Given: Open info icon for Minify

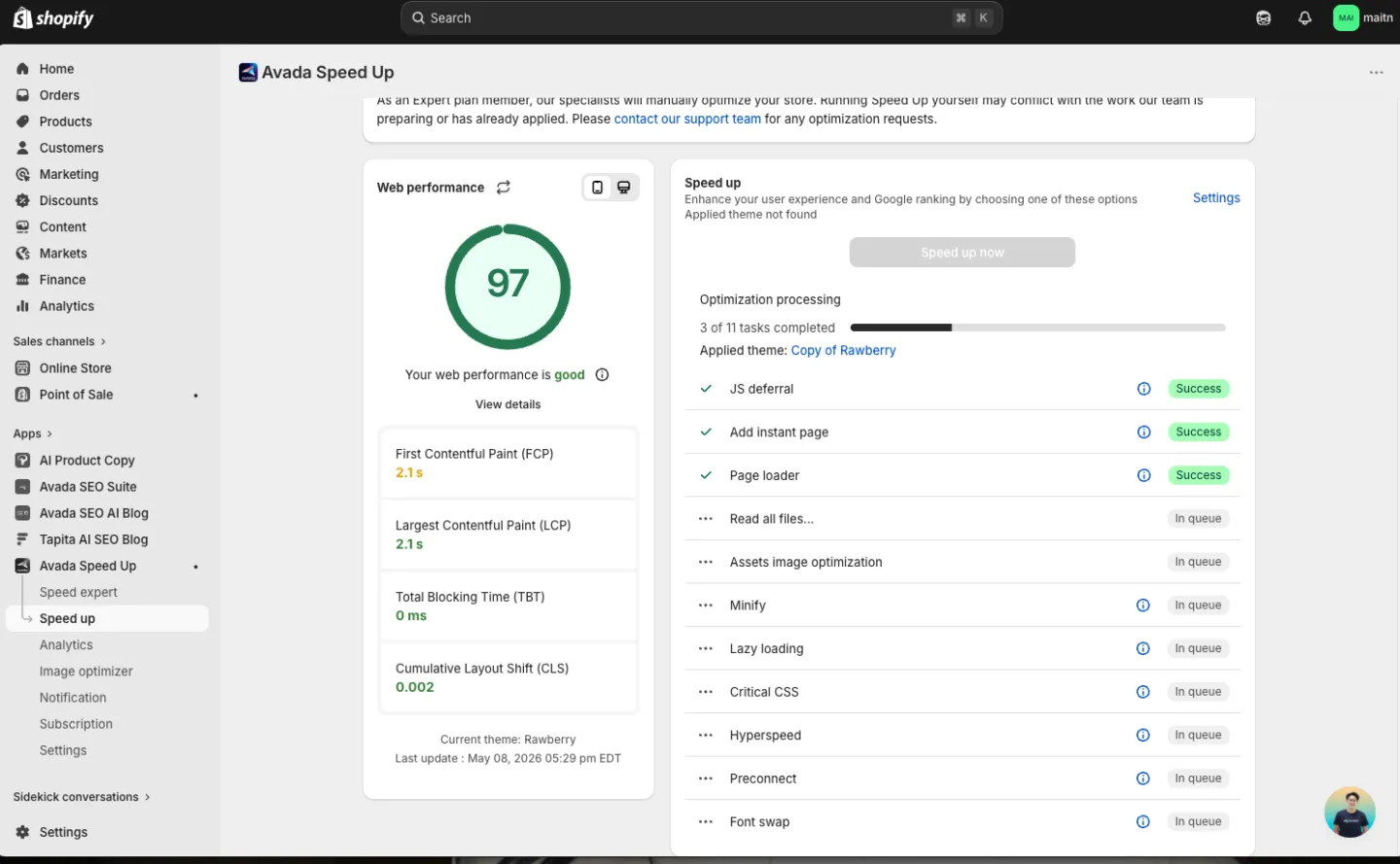Looking at the screenshot, I should click(1143, 605).
